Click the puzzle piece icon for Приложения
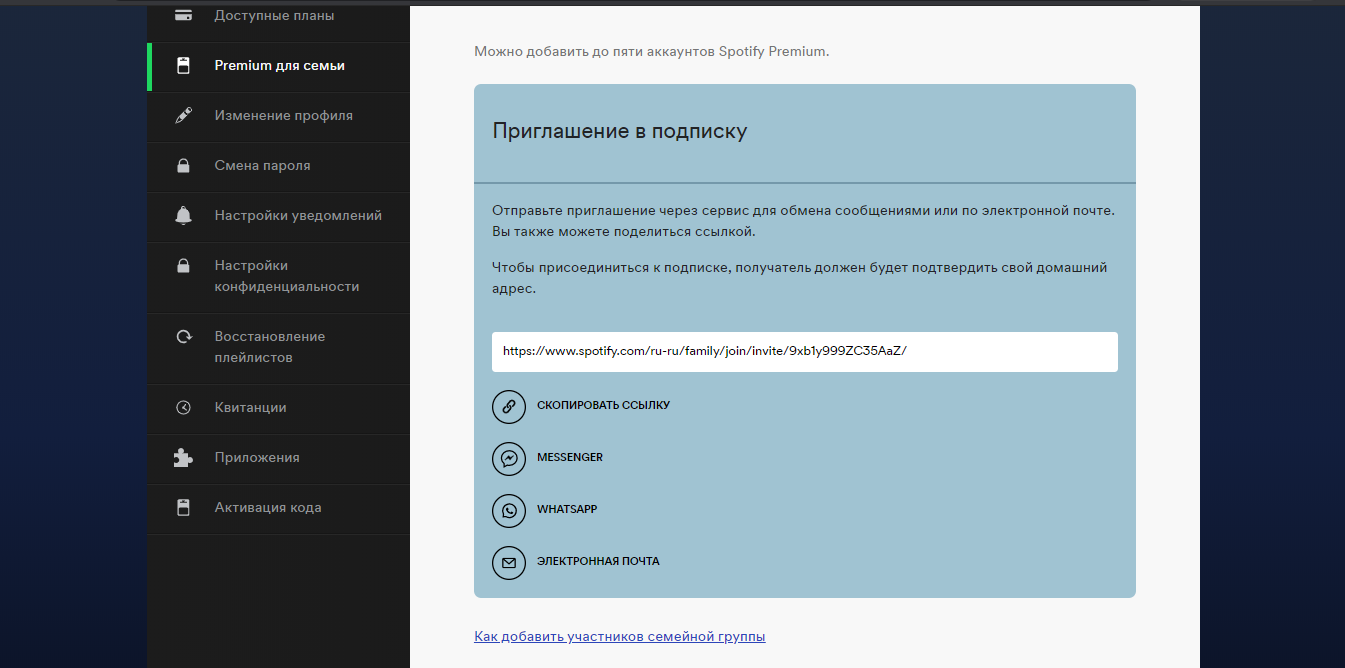The width and height of the screenshot is (1345, 668). pos(183,458)
